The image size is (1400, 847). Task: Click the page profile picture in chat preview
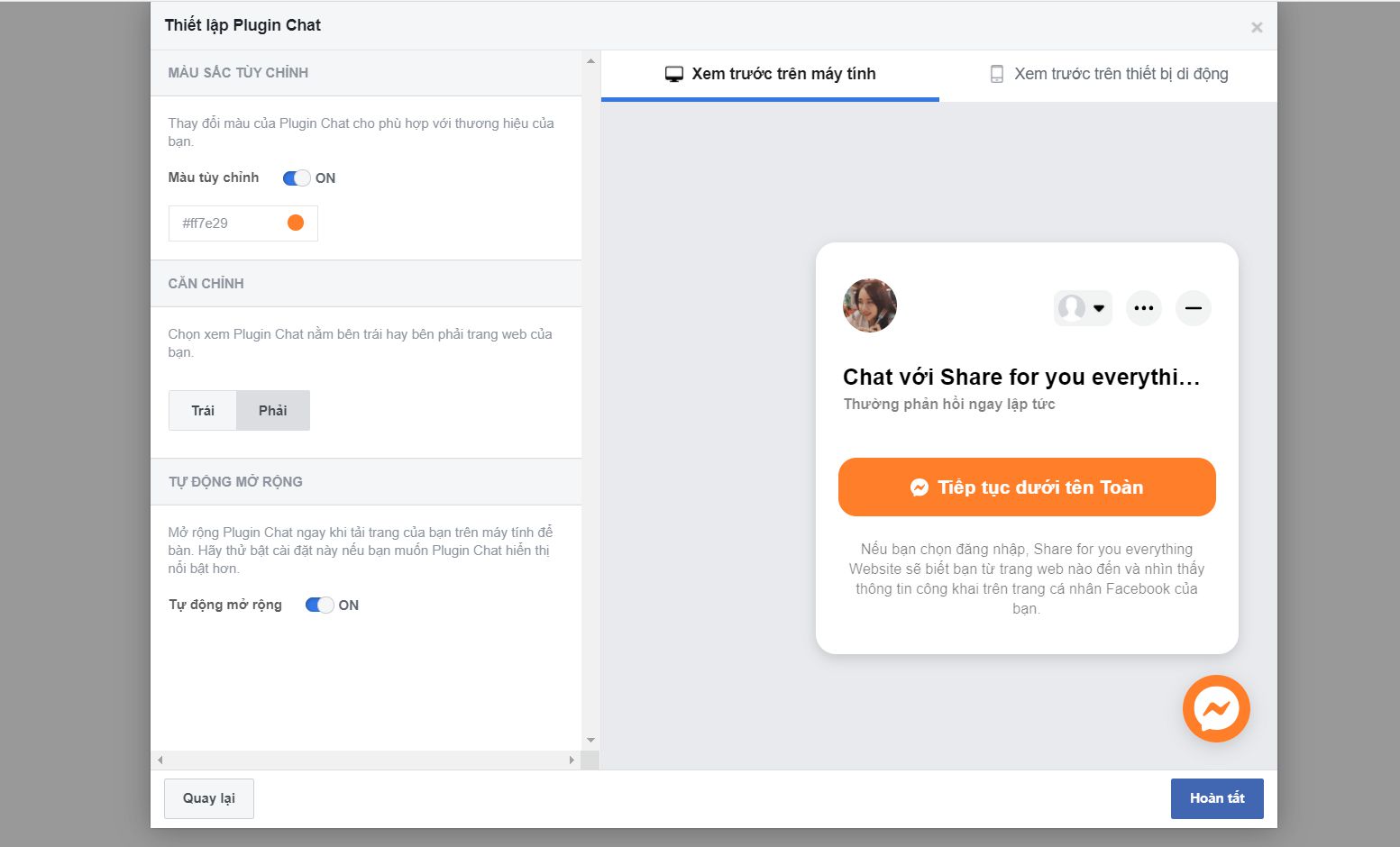(x=869, y=305)
